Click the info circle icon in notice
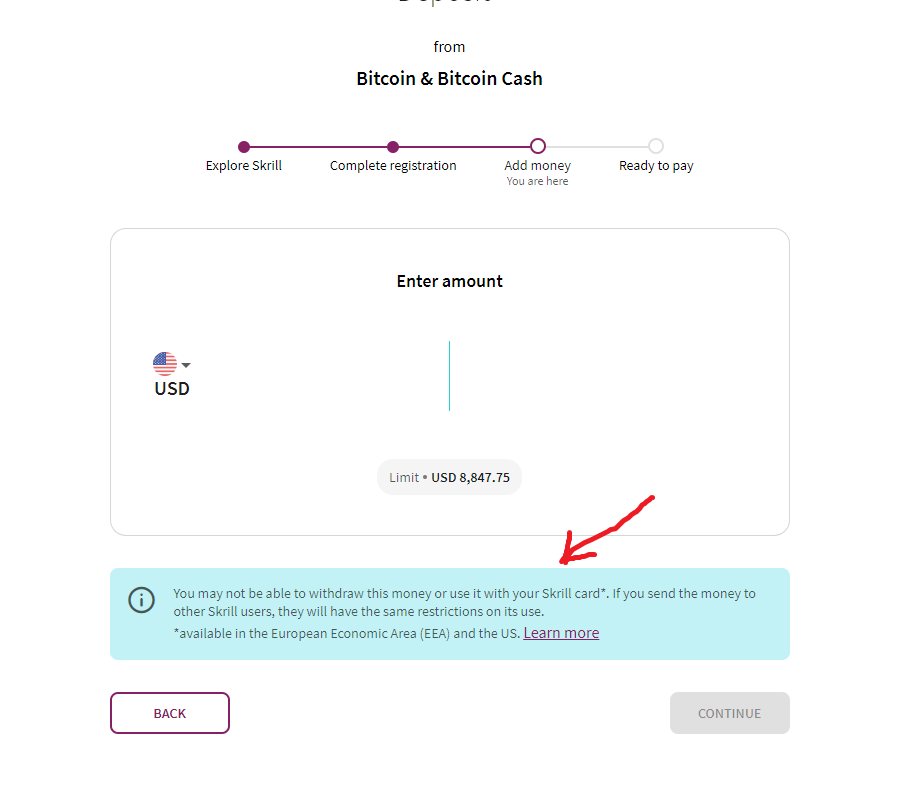 coord(141,600)
